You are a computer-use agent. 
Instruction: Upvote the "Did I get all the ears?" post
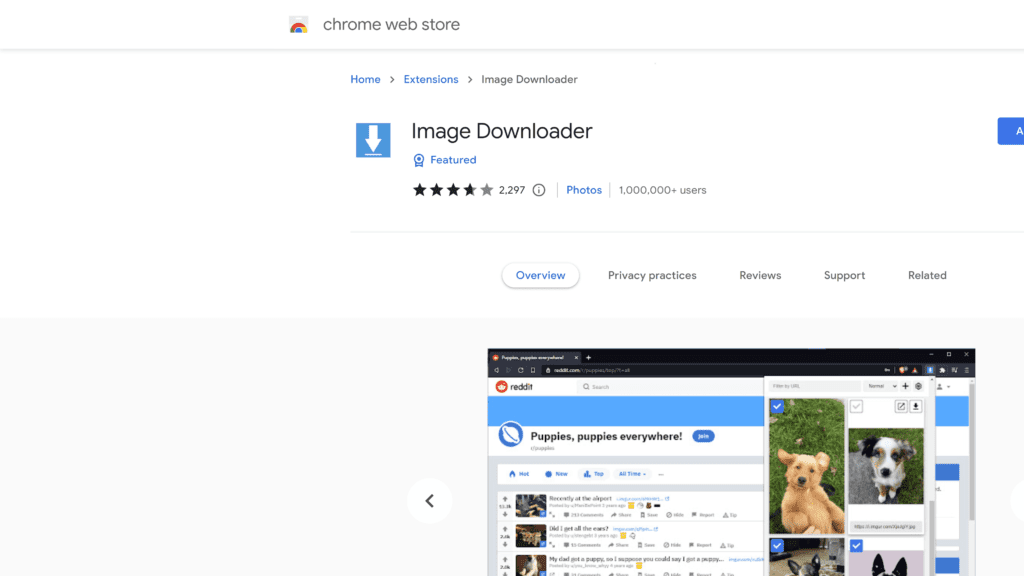(505, 529)
